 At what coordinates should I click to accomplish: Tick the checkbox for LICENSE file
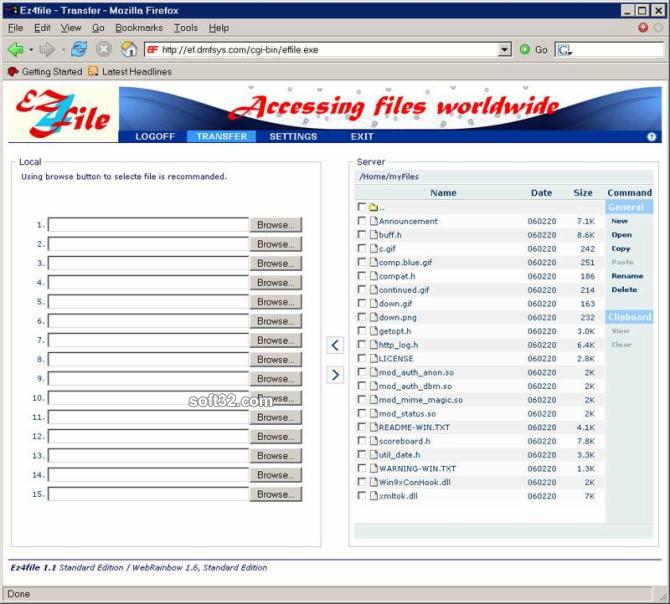pyautogui.click(x=361, y=358)
